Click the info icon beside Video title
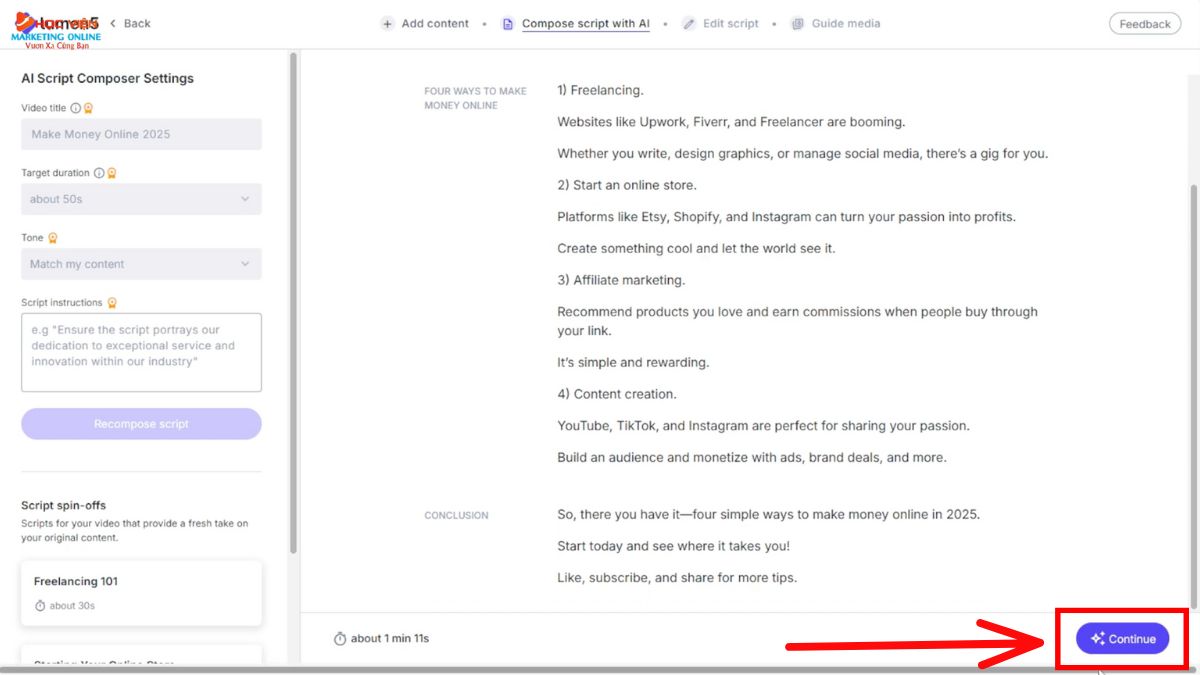 [x=76, y=108]
